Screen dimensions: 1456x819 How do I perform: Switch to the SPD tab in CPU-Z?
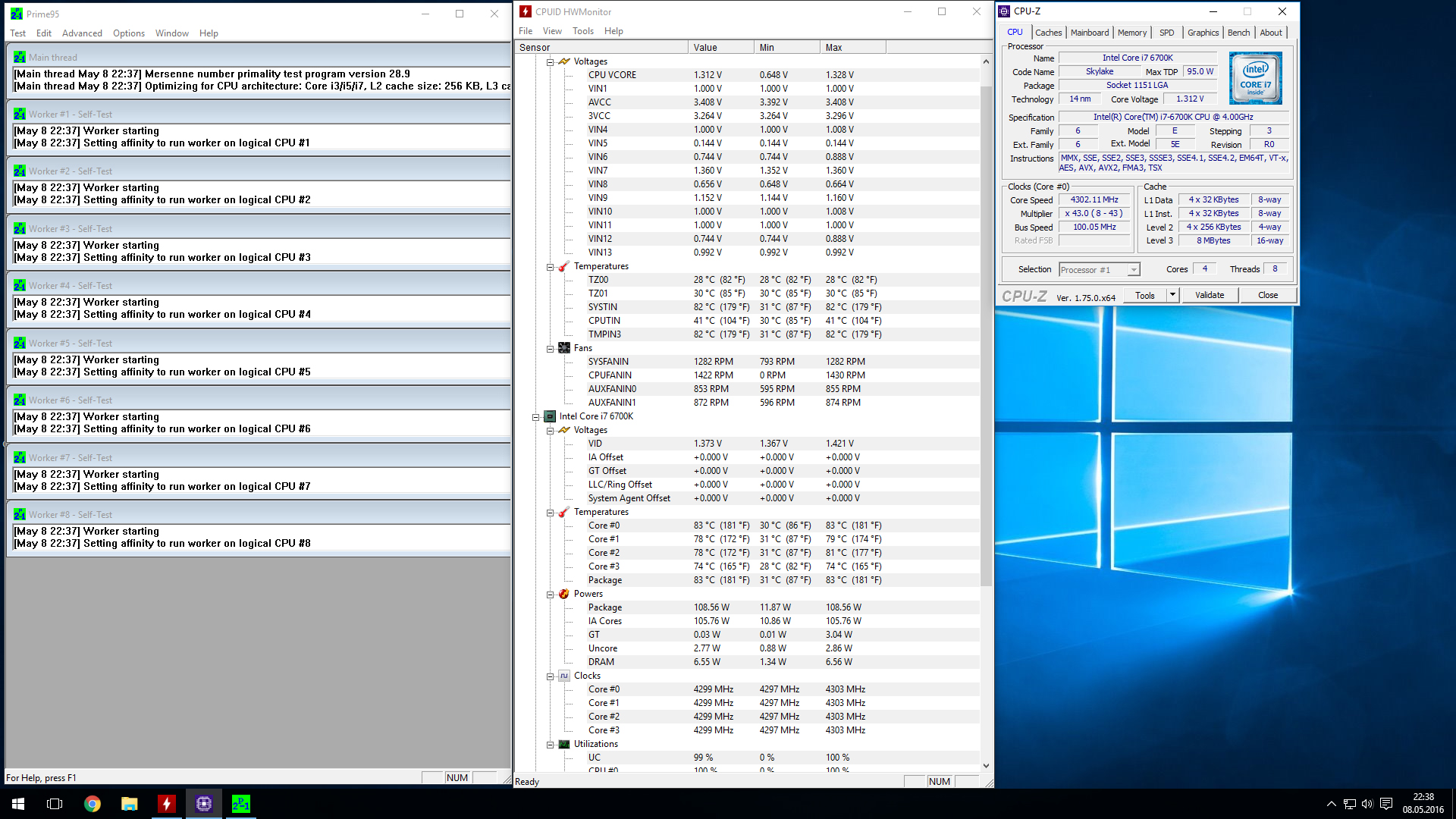tap(1166, 33)
